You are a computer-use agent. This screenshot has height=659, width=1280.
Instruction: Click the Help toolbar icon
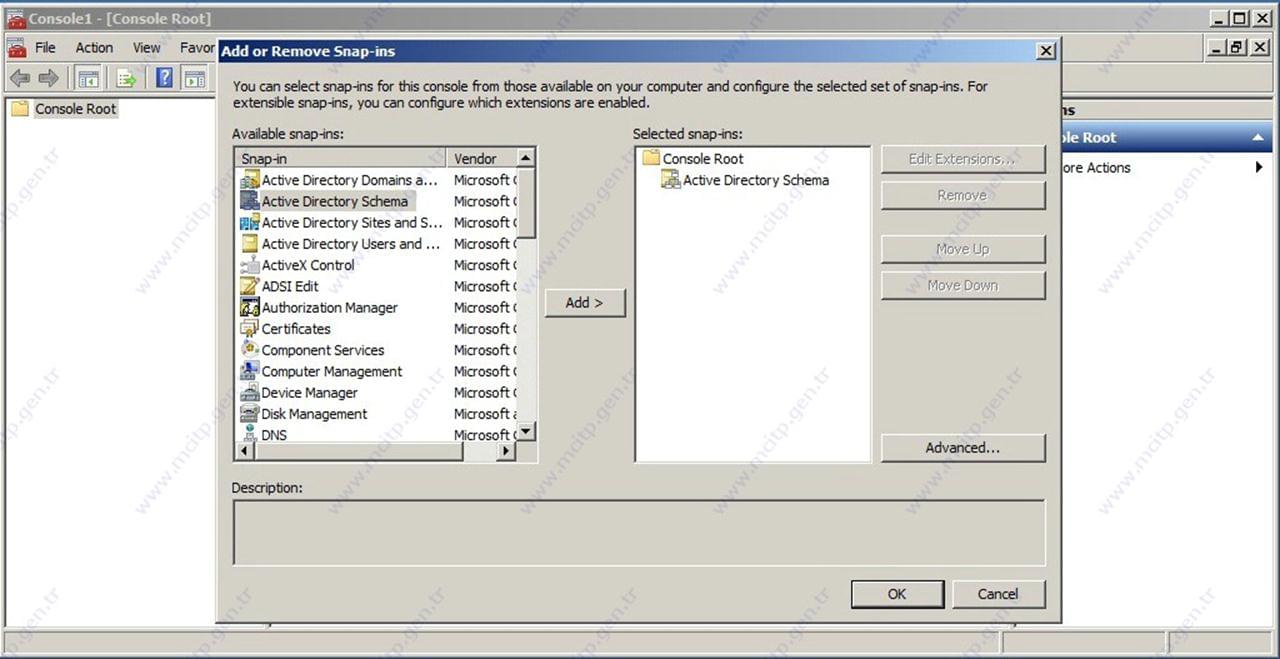point(164,78)
